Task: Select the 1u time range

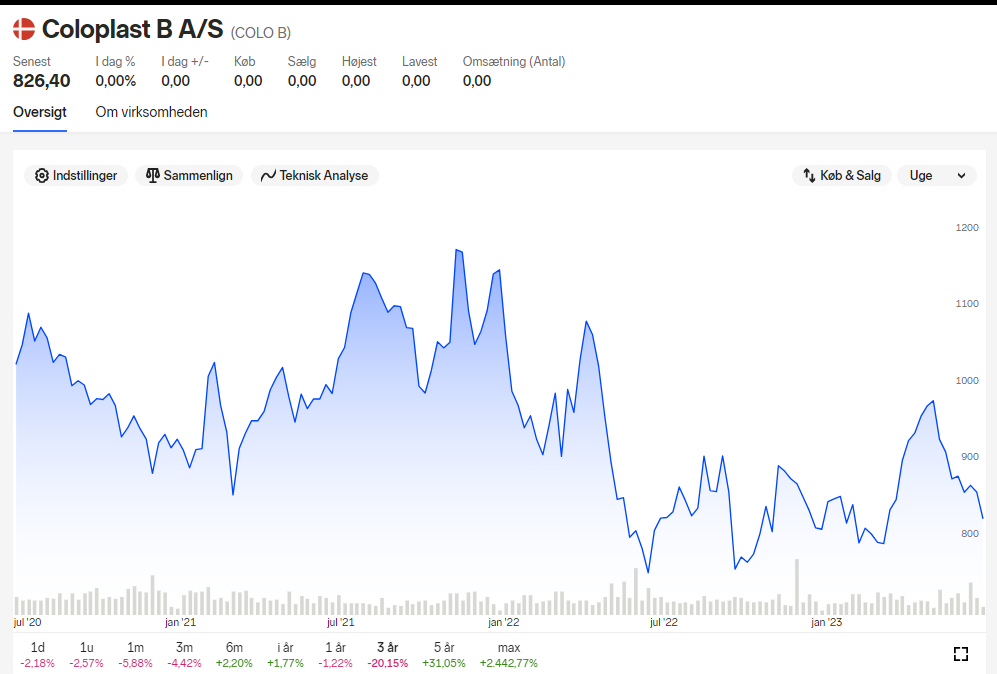Action: click(86, 654)
